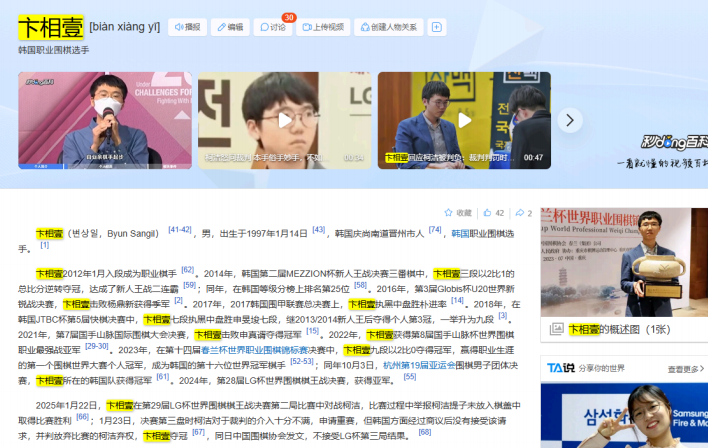708x448 pixels.
Task: Open the TA说 post image thumbnail
Action: [624, 415]
